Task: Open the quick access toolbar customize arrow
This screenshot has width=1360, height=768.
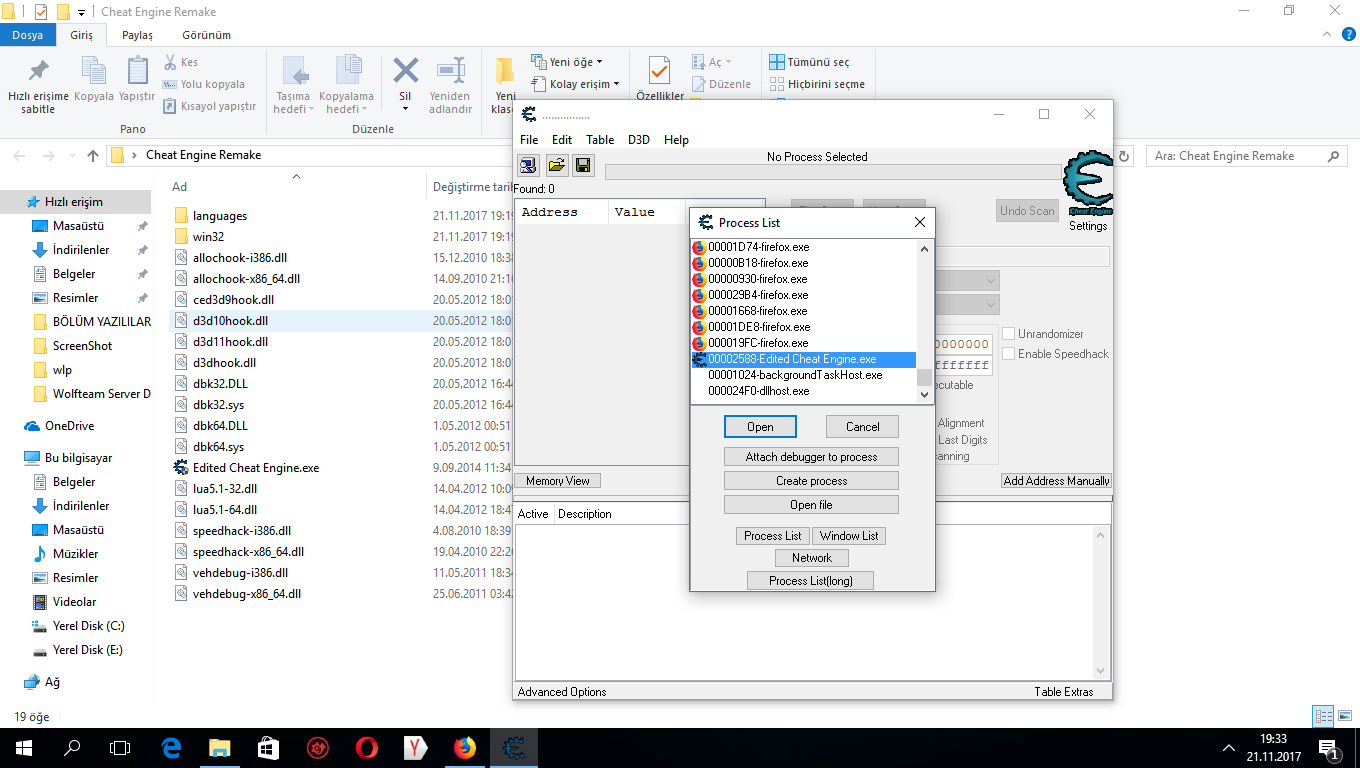Action: click(81, 13)
